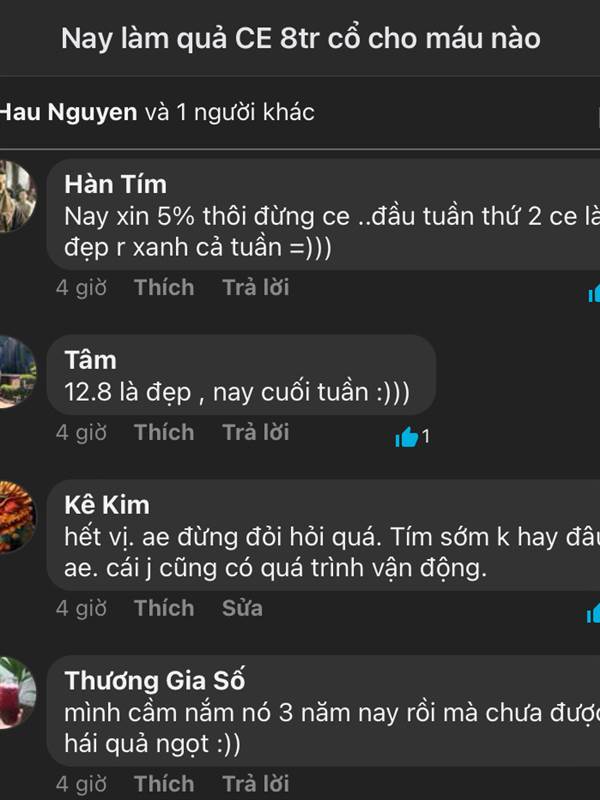Reply to Hàn Tím's comment via Trả lời
The width and height of the screenshot is (600, 800).
coord(256,287)
